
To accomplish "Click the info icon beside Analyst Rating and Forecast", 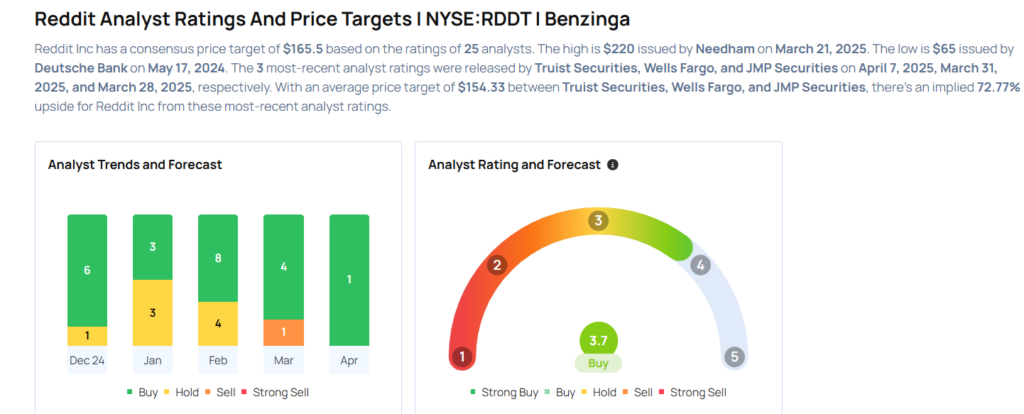I will coord(613,165).
